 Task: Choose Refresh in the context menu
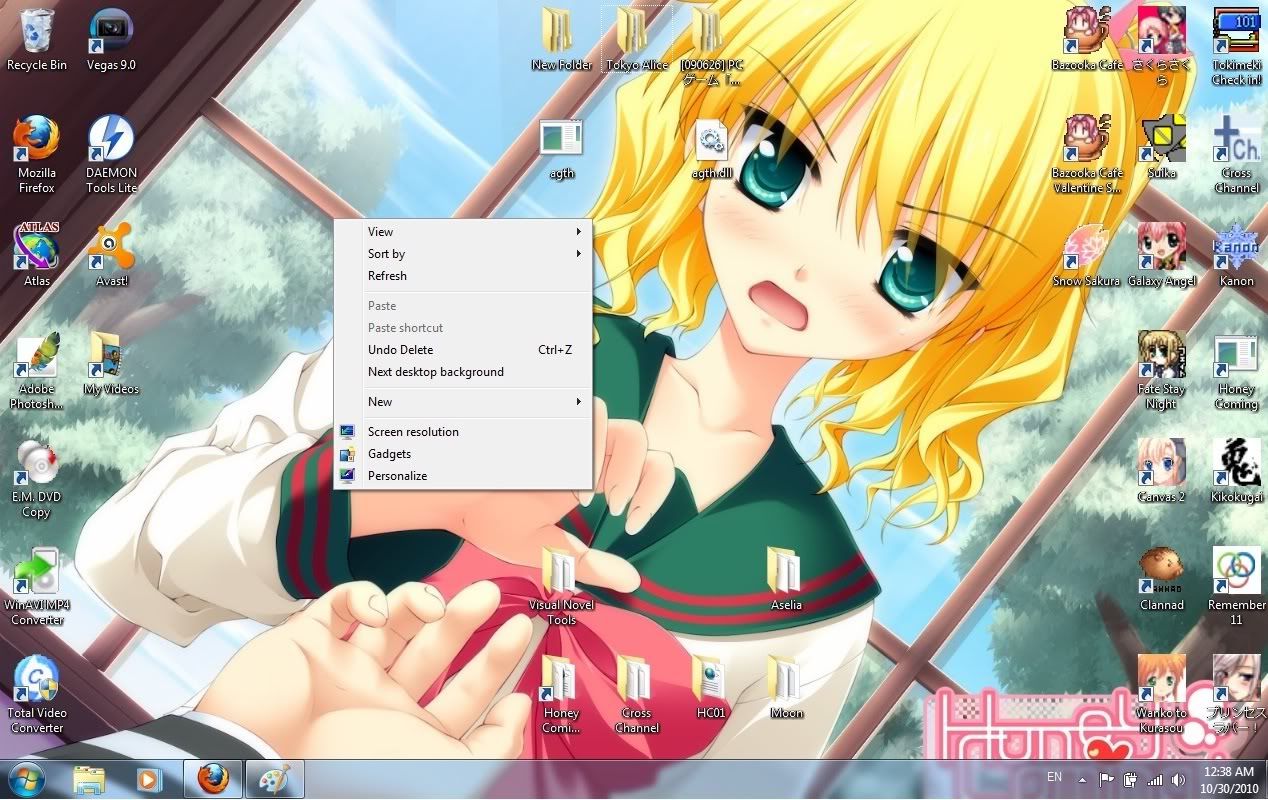[x=463, y=276]
